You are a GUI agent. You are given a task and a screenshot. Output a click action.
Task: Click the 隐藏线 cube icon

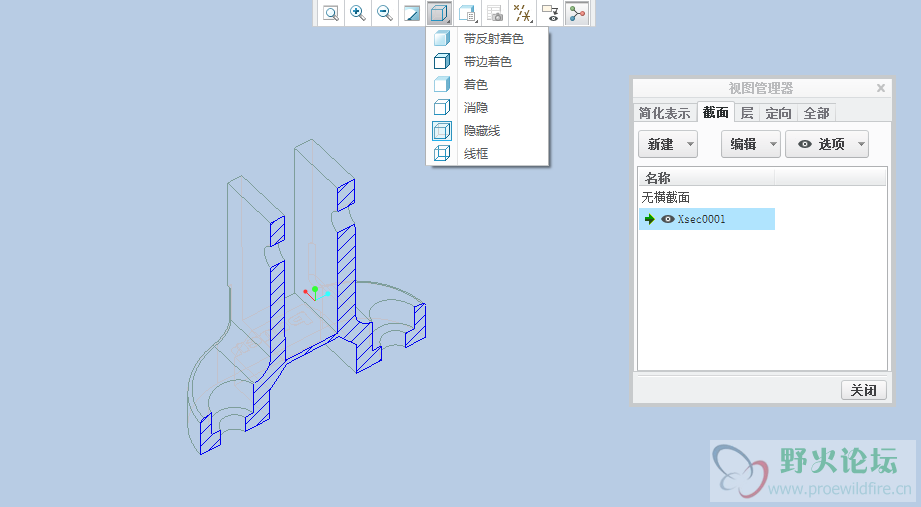442,130
